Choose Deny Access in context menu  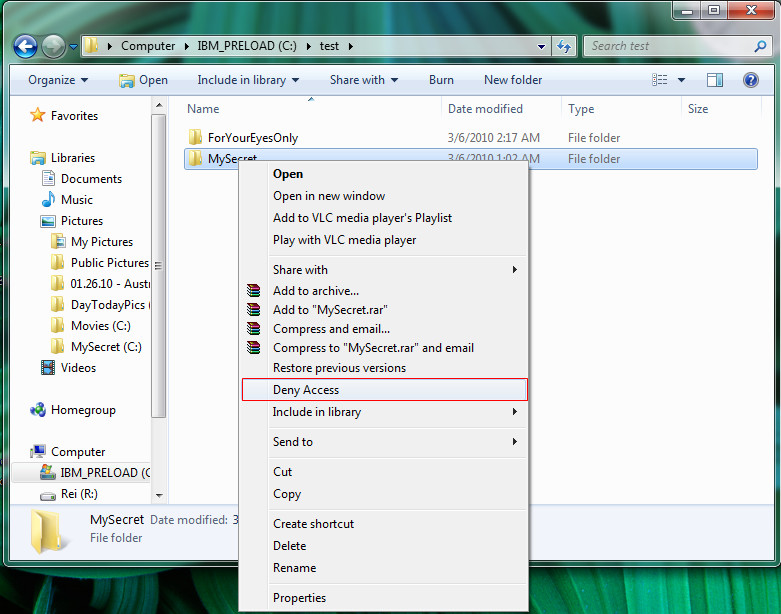click(384, 389)
